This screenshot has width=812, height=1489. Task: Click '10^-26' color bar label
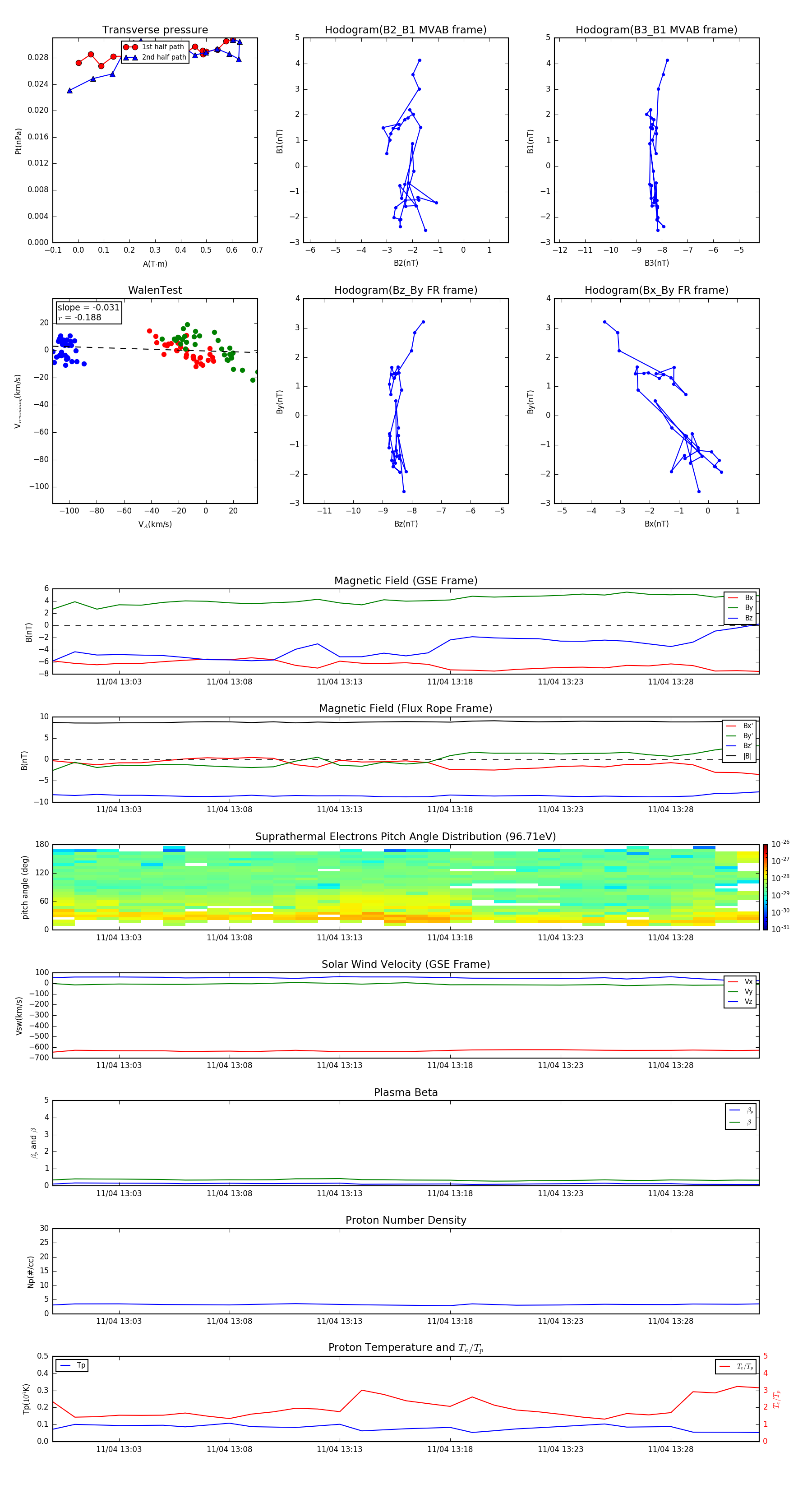(x=780, y=844)
